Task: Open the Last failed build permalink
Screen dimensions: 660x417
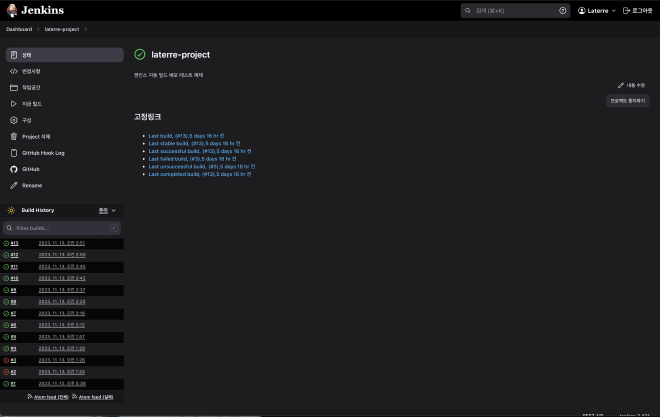Action: (x=192, y=159)
